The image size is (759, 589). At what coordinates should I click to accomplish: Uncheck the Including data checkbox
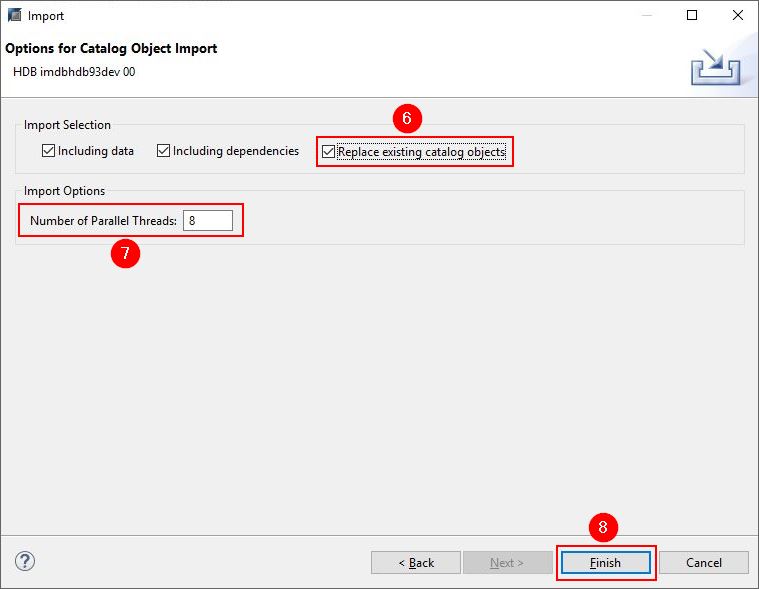(49, 151)
